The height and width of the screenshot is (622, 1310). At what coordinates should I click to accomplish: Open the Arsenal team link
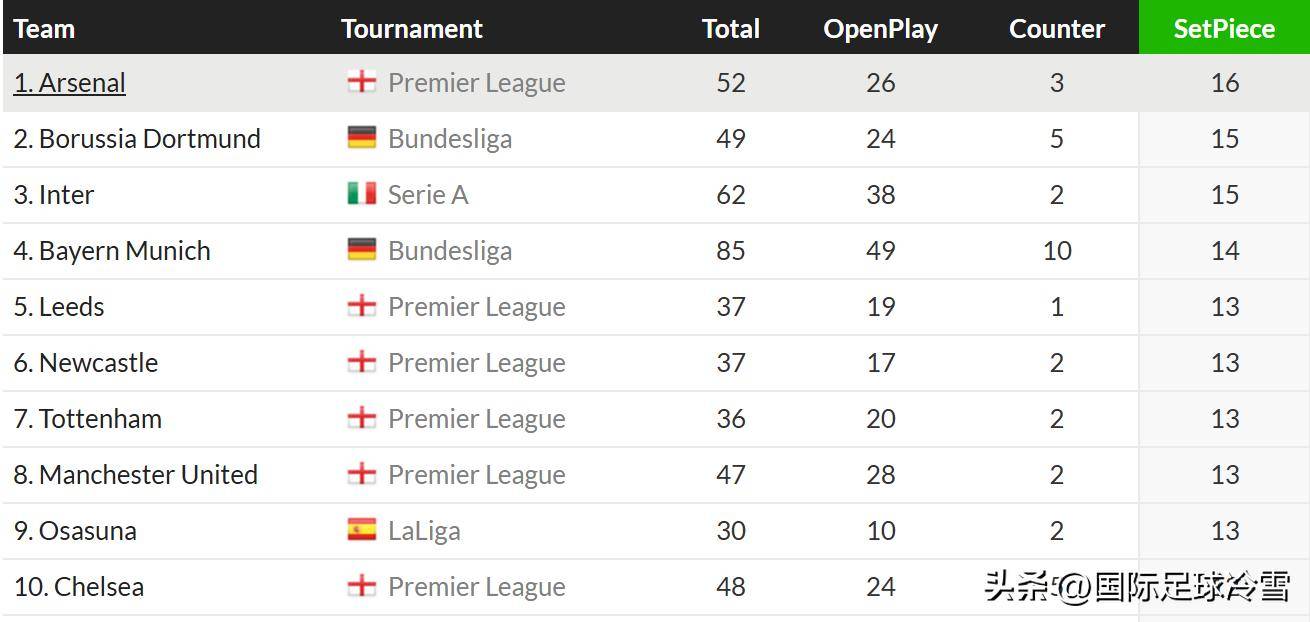(70, 82)
